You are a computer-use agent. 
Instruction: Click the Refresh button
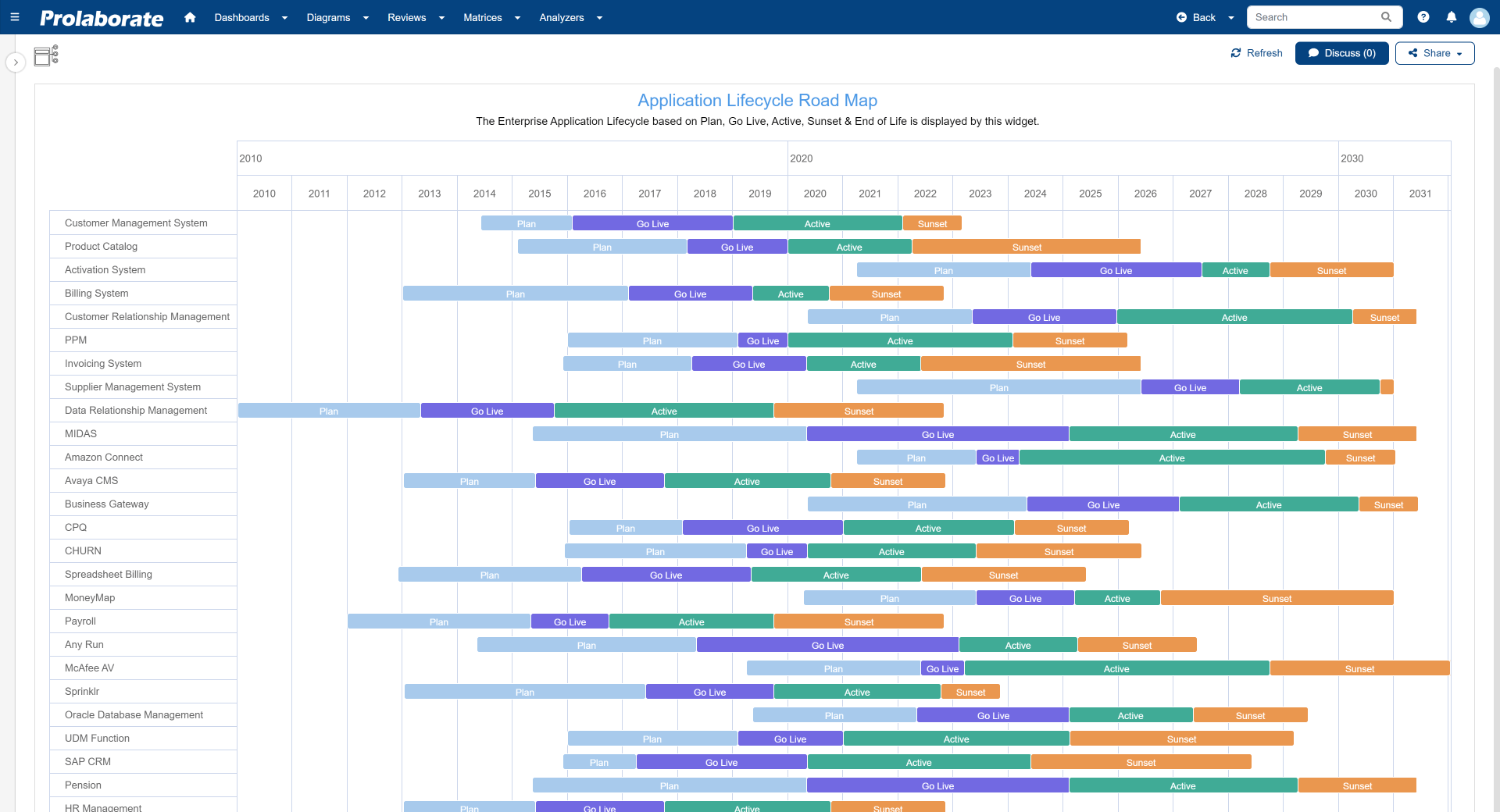1256,53
